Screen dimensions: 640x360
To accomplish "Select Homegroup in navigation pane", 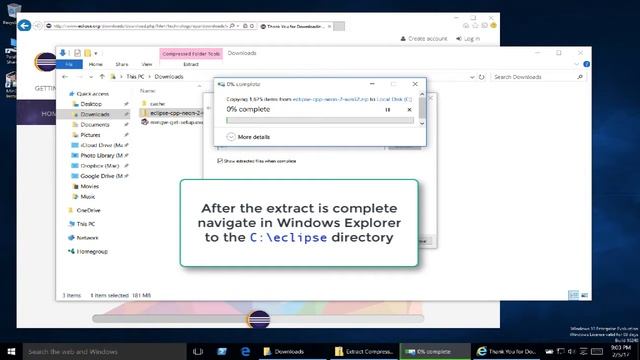I will point(92,251).
